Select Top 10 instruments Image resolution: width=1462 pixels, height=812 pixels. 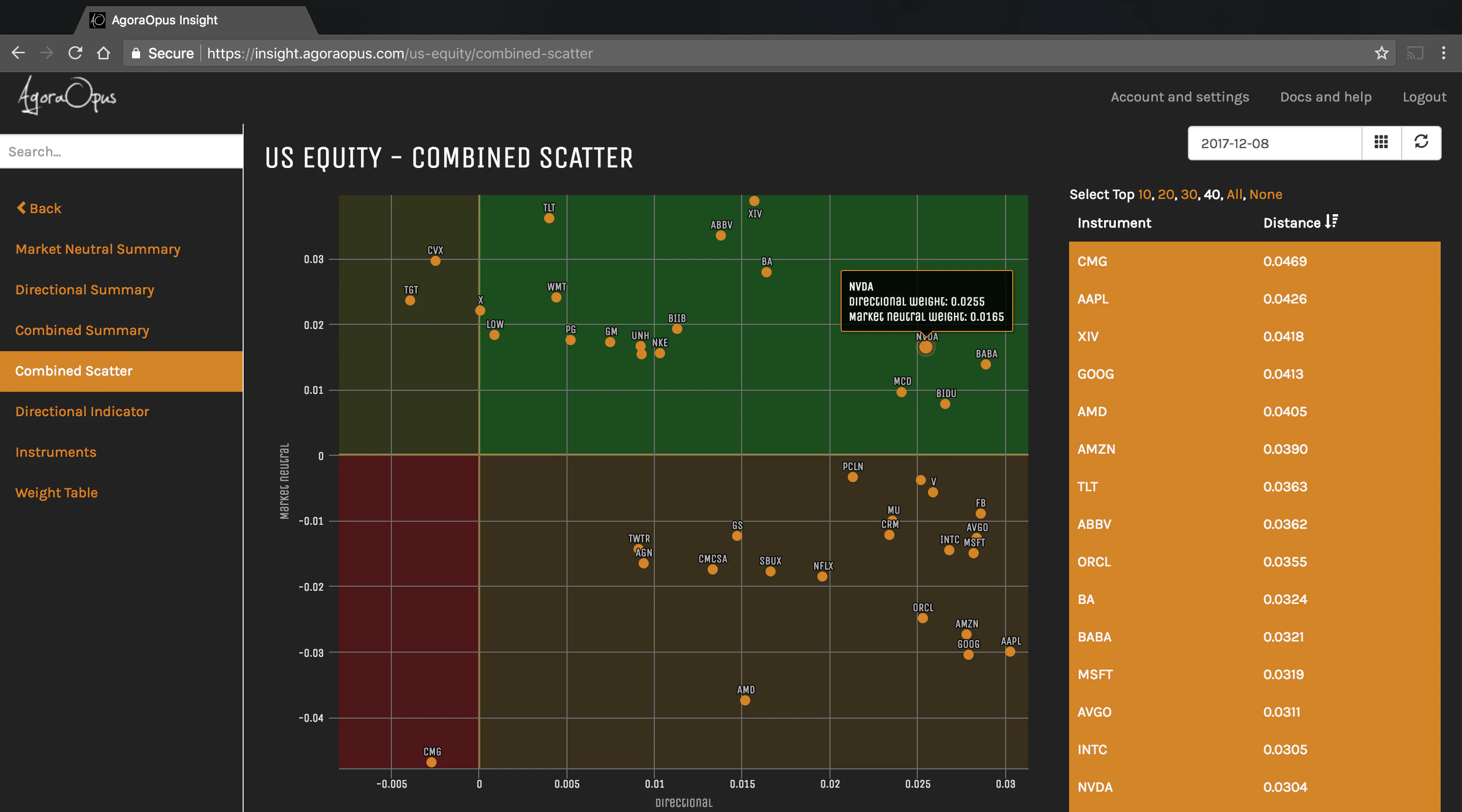(1144, 195)
